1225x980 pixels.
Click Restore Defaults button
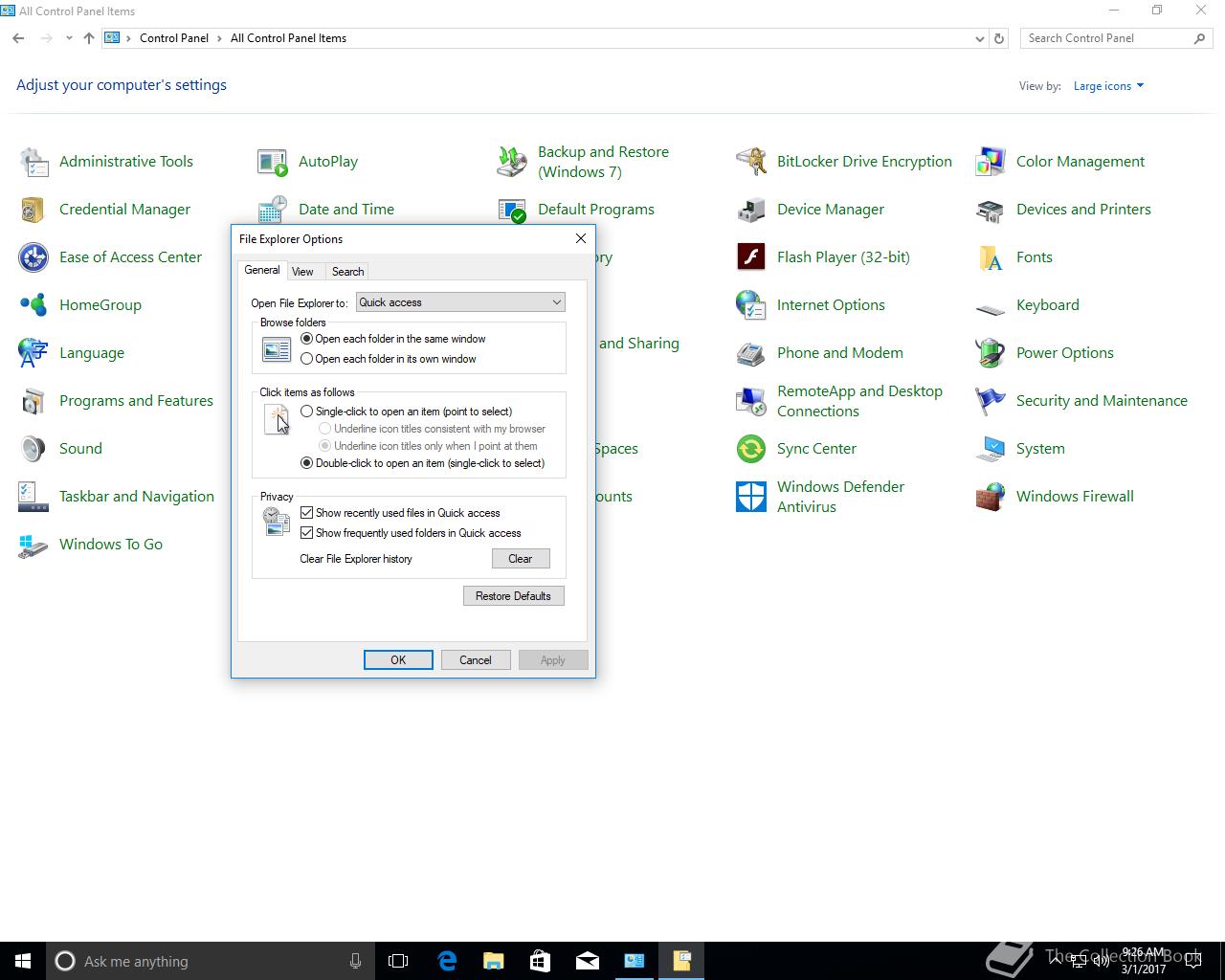click(513, 596)
